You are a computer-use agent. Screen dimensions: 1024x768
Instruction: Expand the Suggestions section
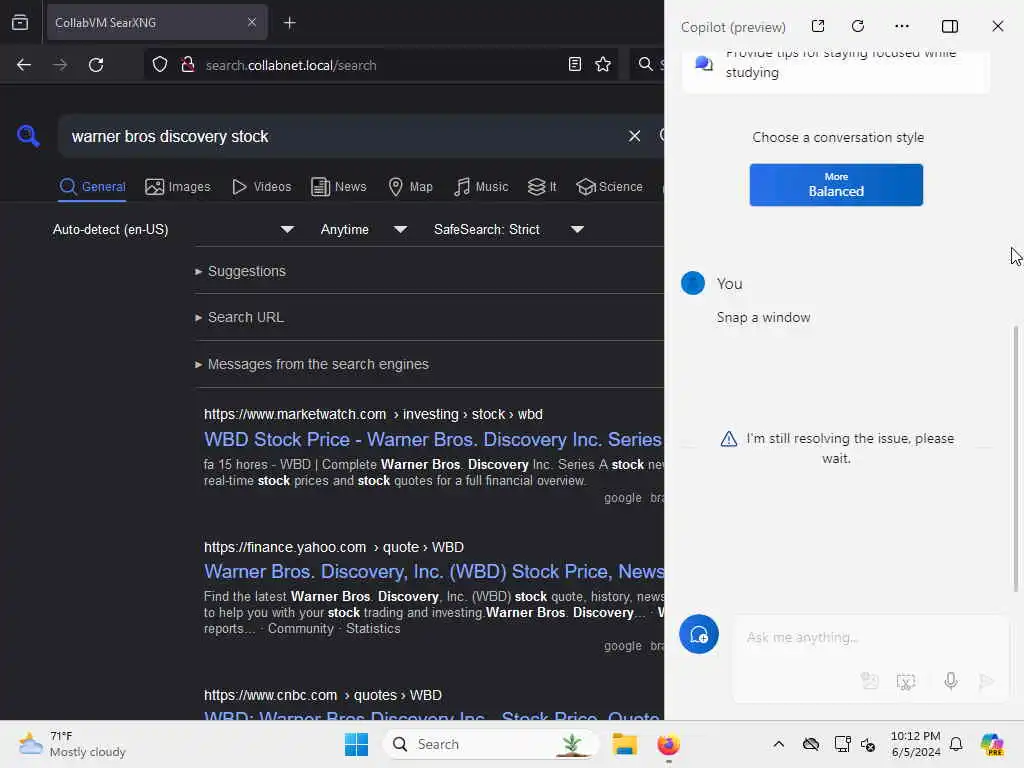pyautogui.click(x=240, y=271)
